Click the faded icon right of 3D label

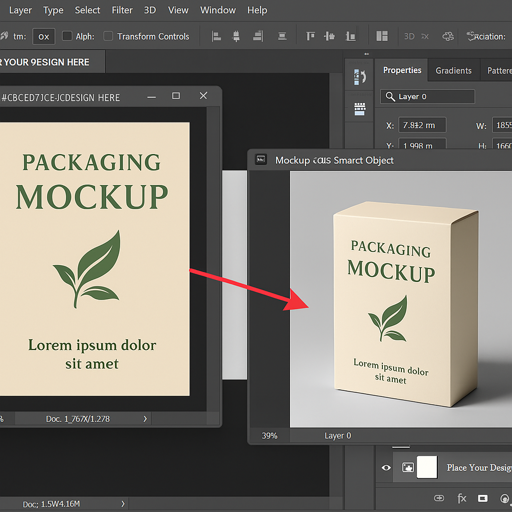click(425, 36)
